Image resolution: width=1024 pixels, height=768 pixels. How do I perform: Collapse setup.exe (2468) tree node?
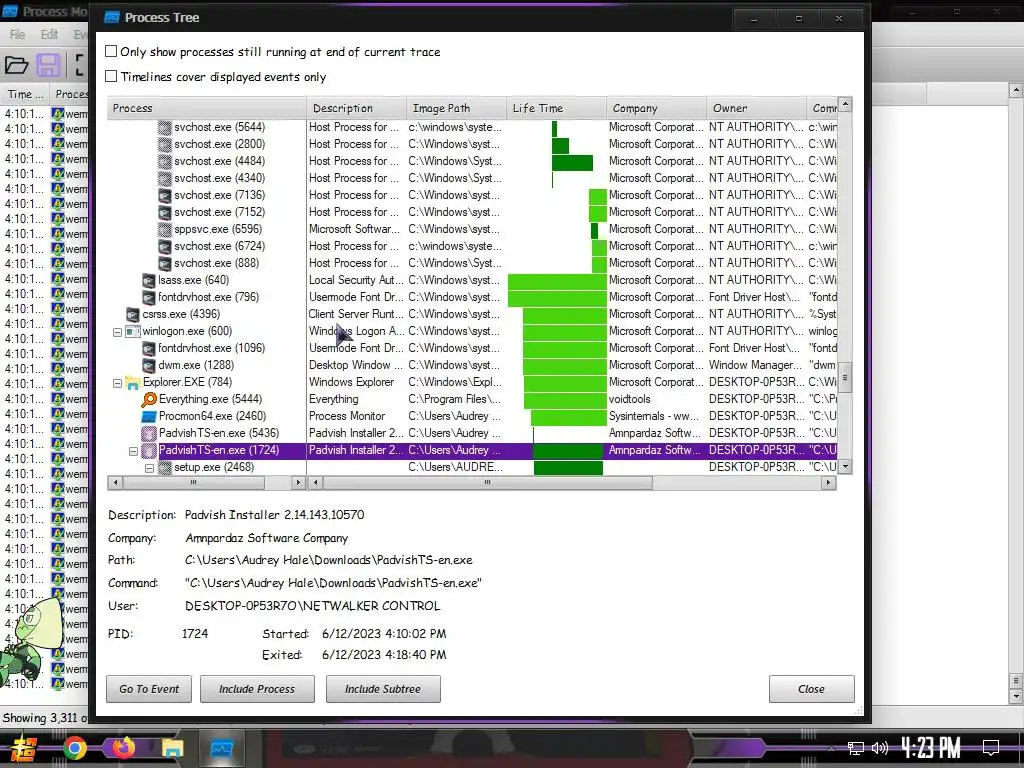(149, 468)
